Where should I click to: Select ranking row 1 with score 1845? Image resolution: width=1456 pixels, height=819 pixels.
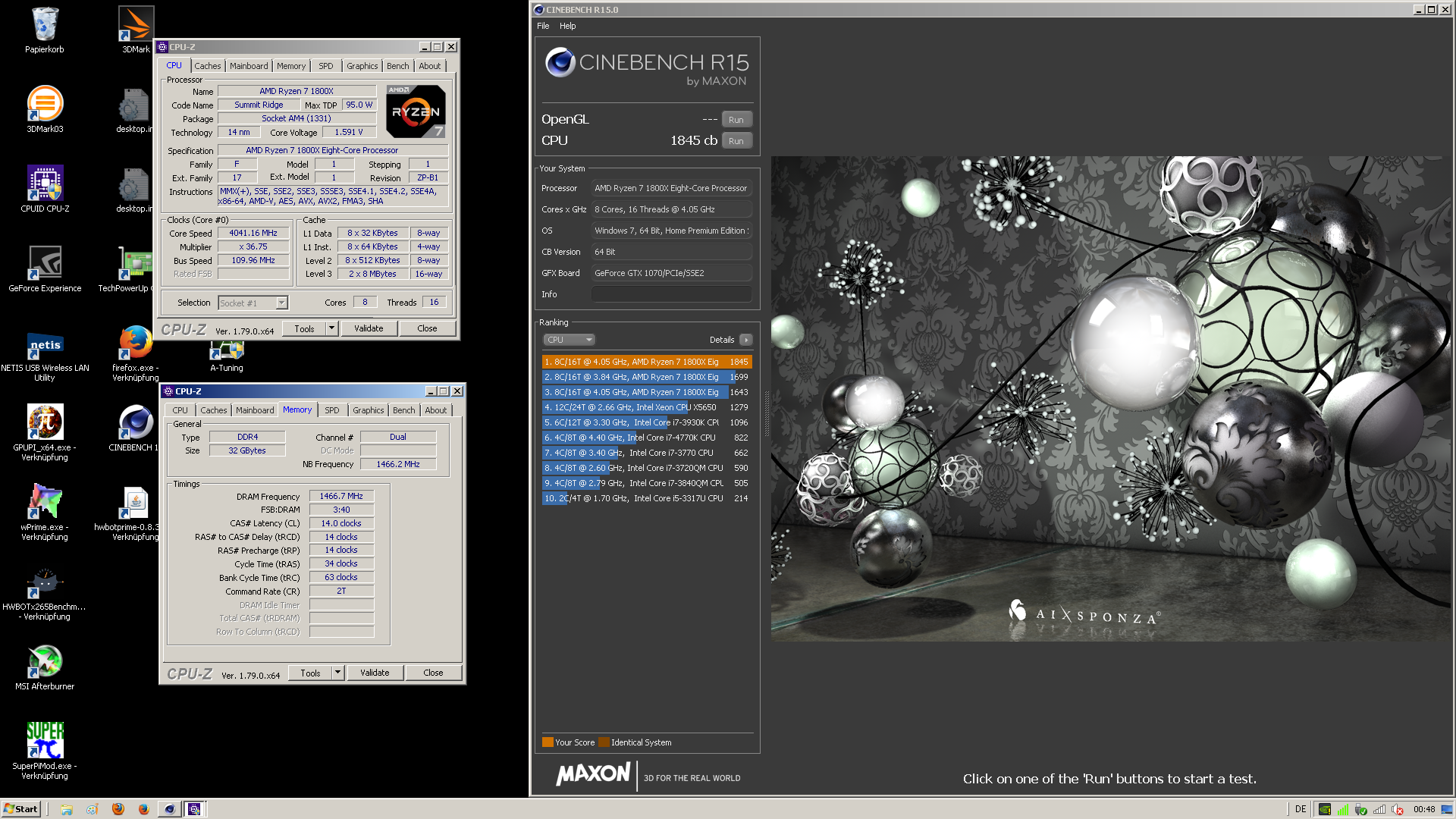tap(647, 362)
